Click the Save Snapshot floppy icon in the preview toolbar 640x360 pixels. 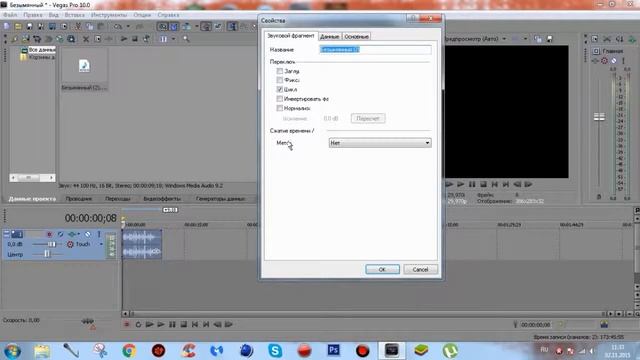click(549, 39)
